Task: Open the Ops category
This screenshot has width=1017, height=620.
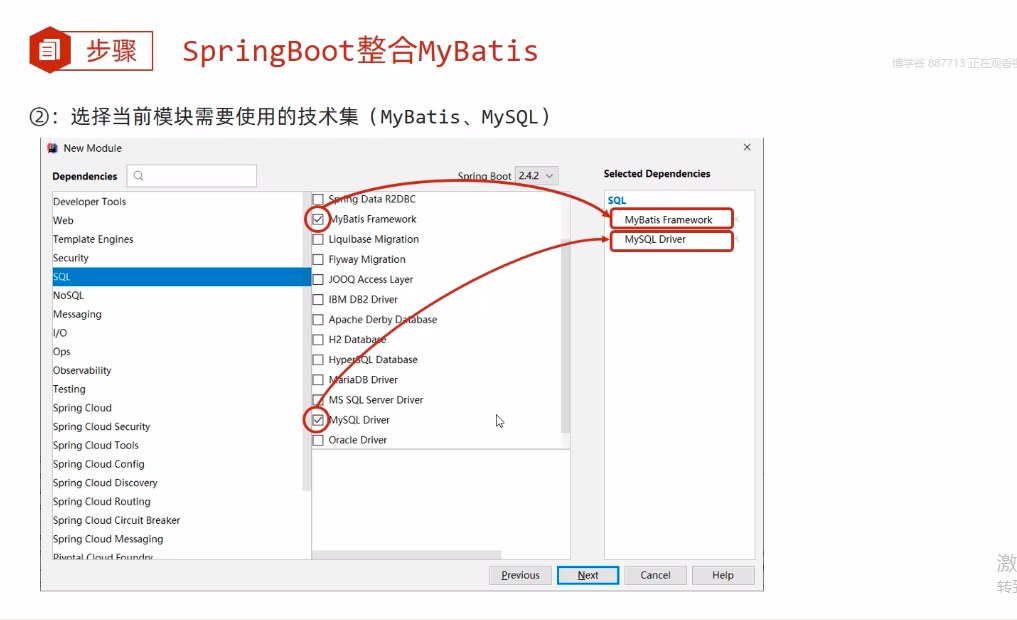Action: [x=177, y=352]
